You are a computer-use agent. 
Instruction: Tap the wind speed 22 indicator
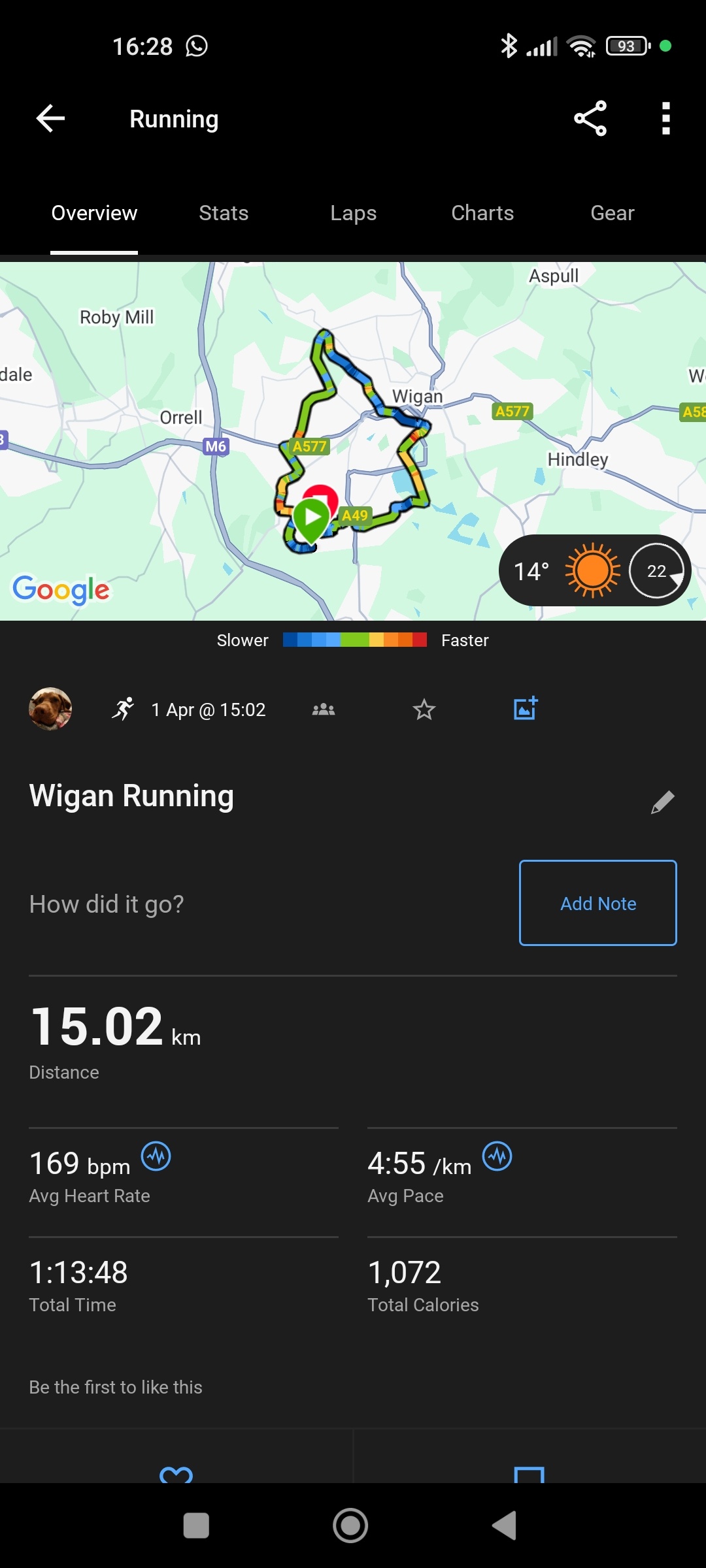point(656,571)
